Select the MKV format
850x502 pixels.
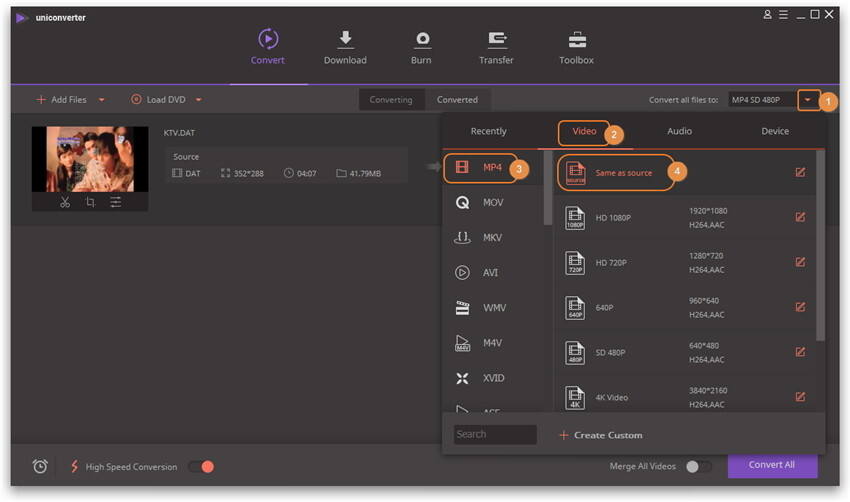493,237
